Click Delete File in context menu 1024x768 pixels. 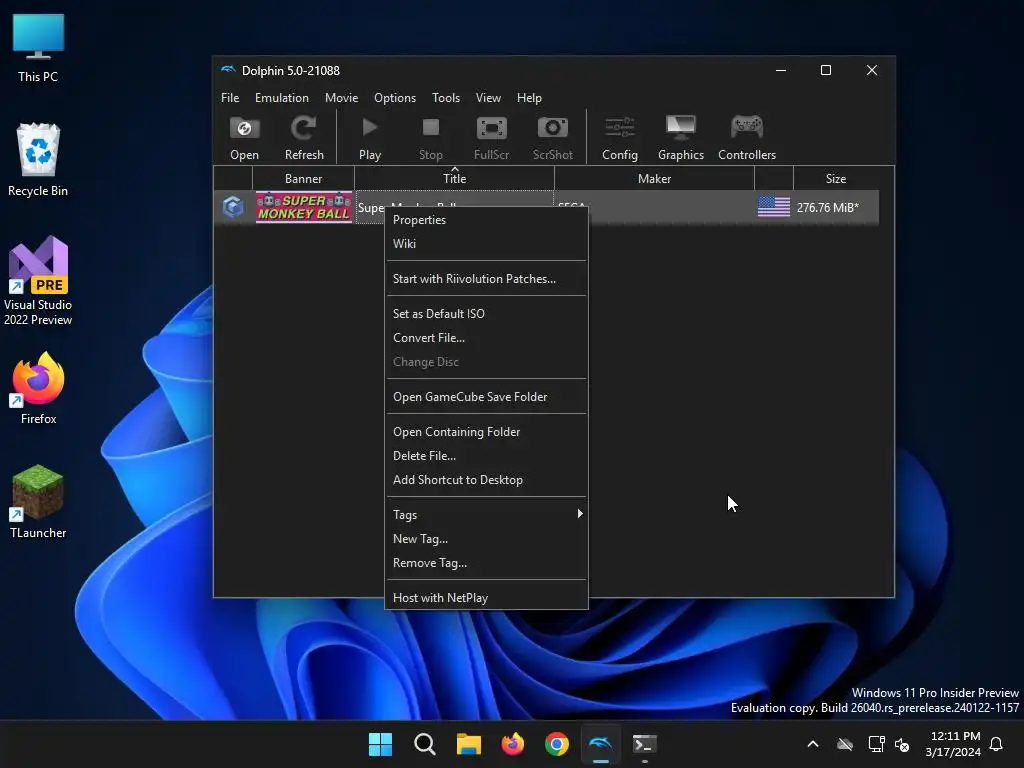[487, 456]
